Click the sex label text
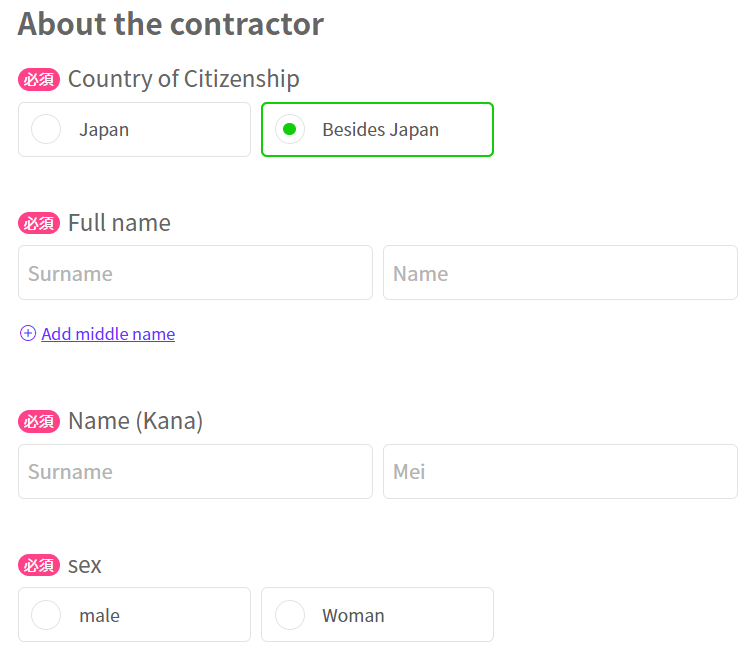This screenshot has width=751, height=657. point(85,566)
